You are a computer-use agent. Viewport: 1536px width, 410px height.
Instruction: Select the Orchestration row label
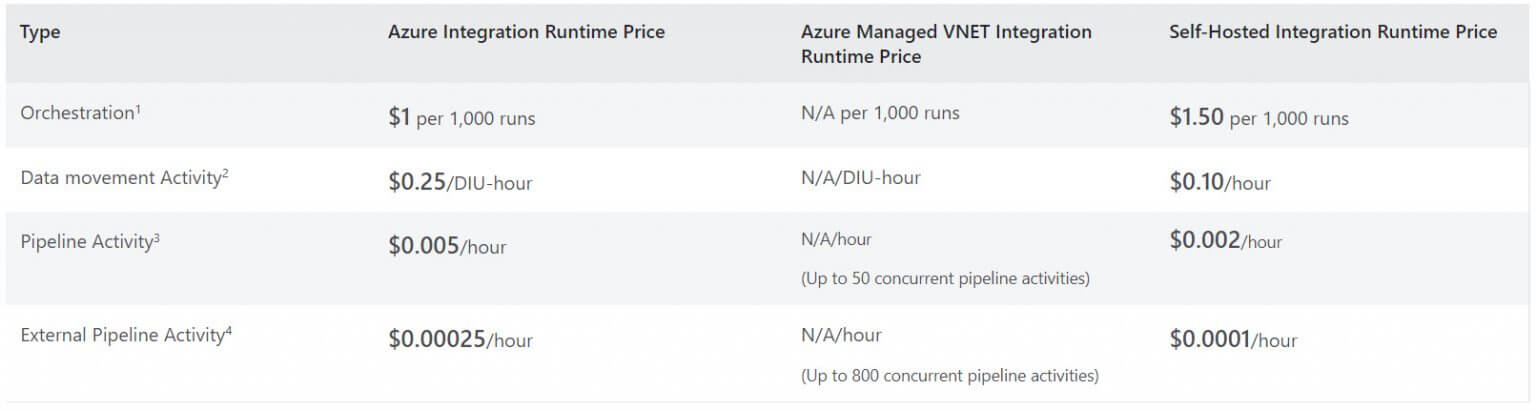[x=76, y=113]
